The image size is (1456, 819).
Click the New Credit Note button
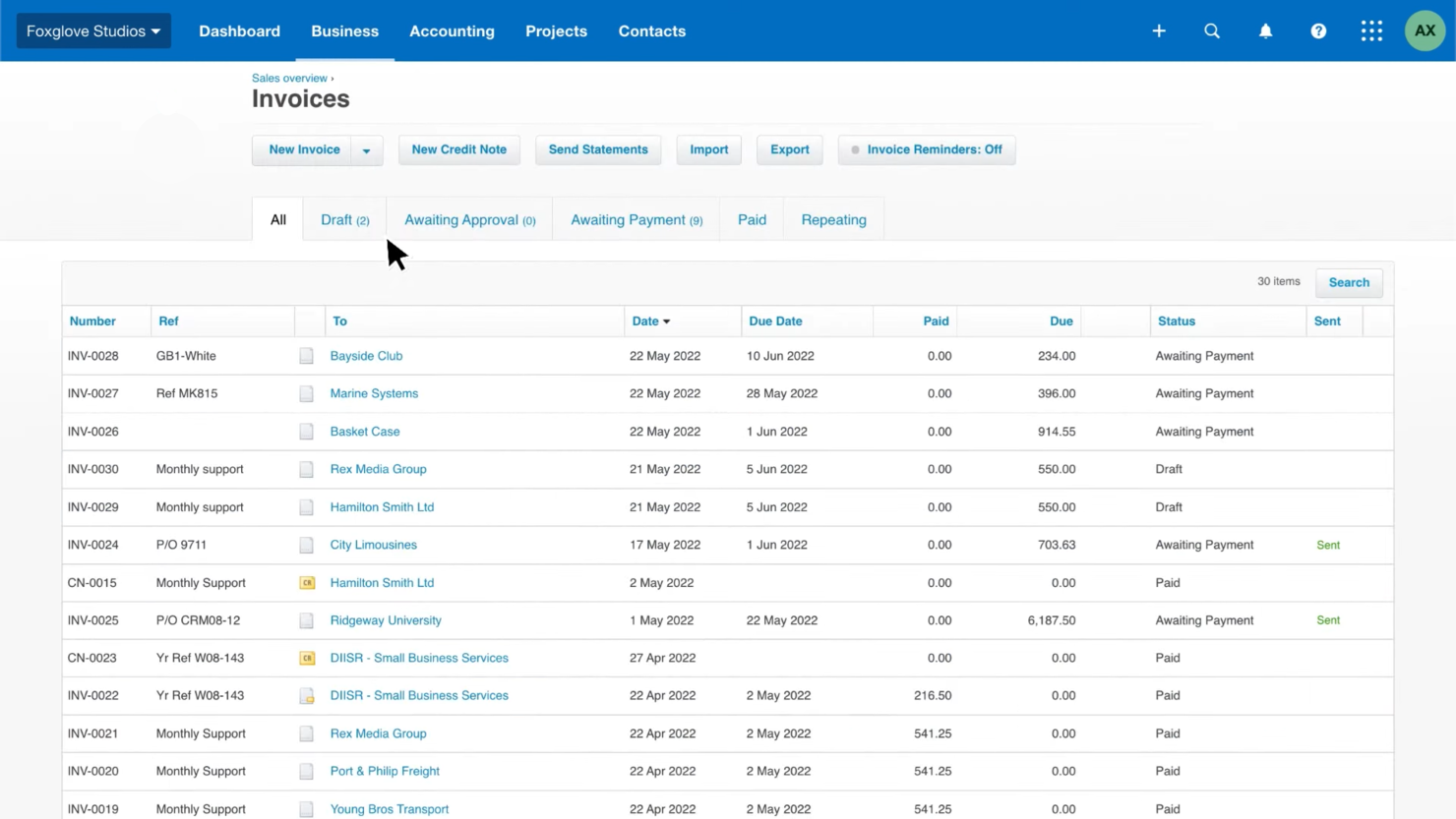click(458, 149)
